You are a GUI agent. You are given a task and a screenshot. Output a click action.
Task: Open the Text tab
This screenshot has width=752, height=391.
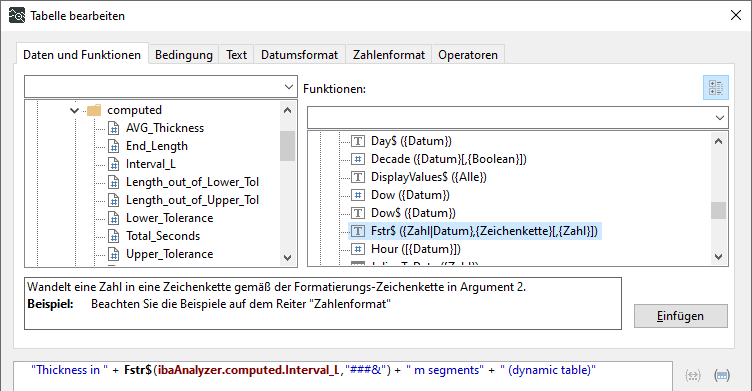pos(236,55)
